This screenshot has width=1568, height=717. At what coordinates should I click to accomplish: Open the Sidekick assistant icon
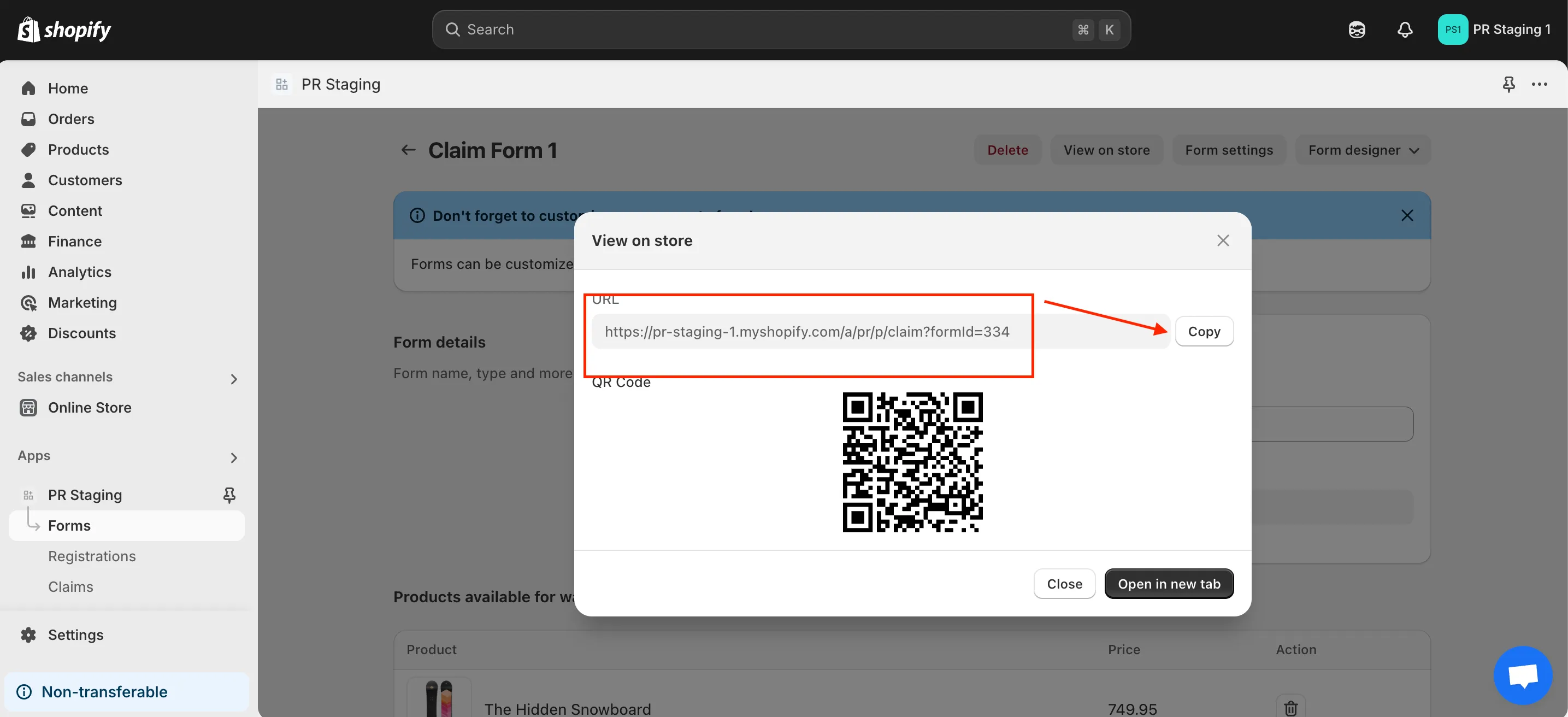click(x=1356, y=29)
